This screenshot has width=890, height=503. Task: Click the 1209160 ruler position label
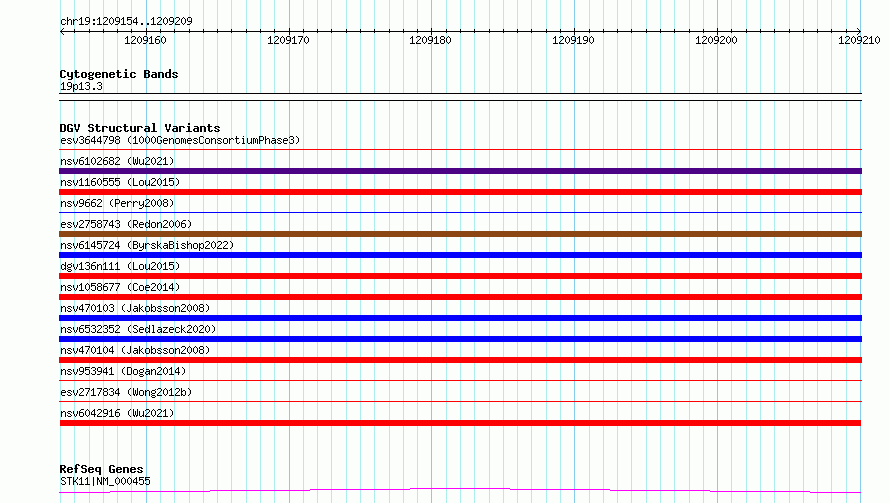pyautogui.click(x=145, y=40)
